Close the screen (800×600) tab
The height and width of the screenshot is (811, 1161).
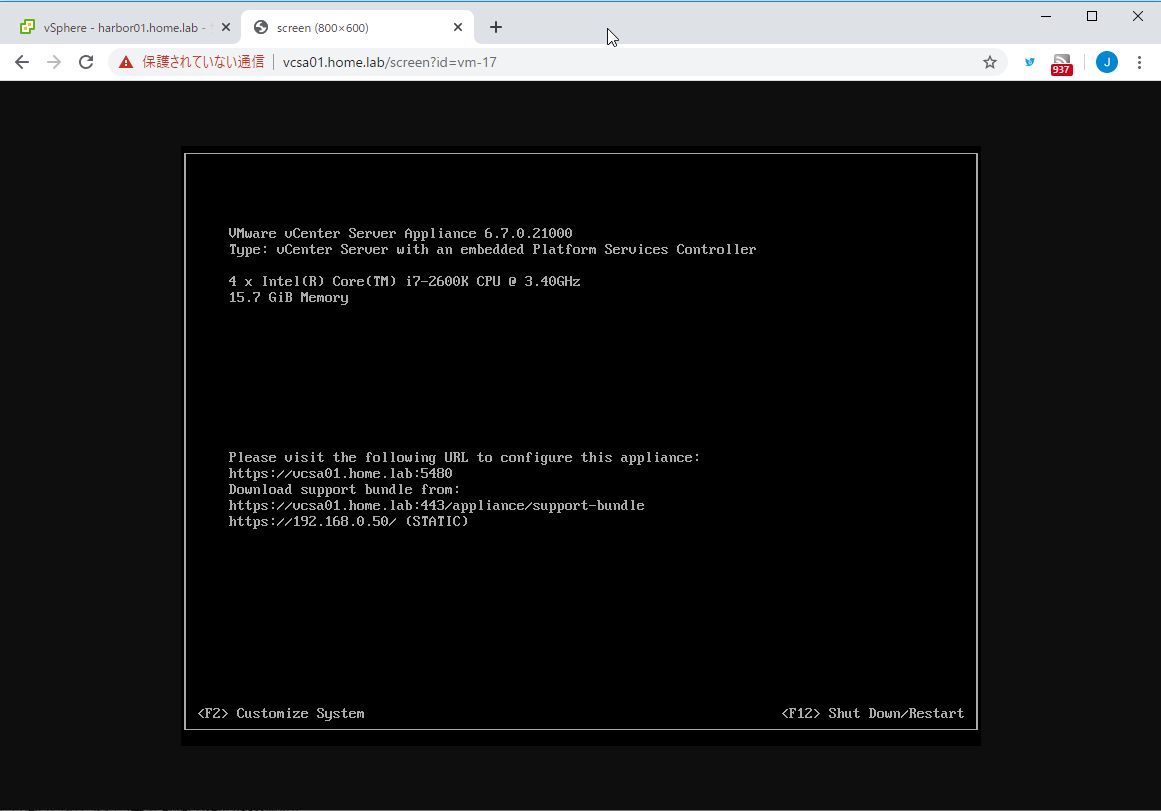point(458,27)
